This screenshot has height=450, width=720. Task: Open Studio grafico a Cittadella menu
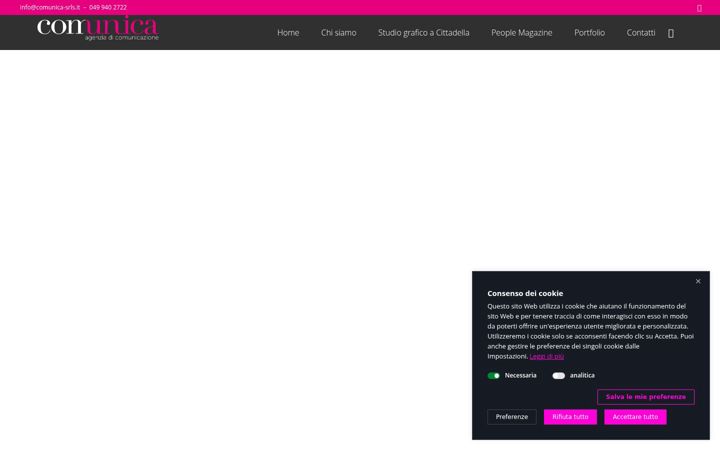coord(423,33)
